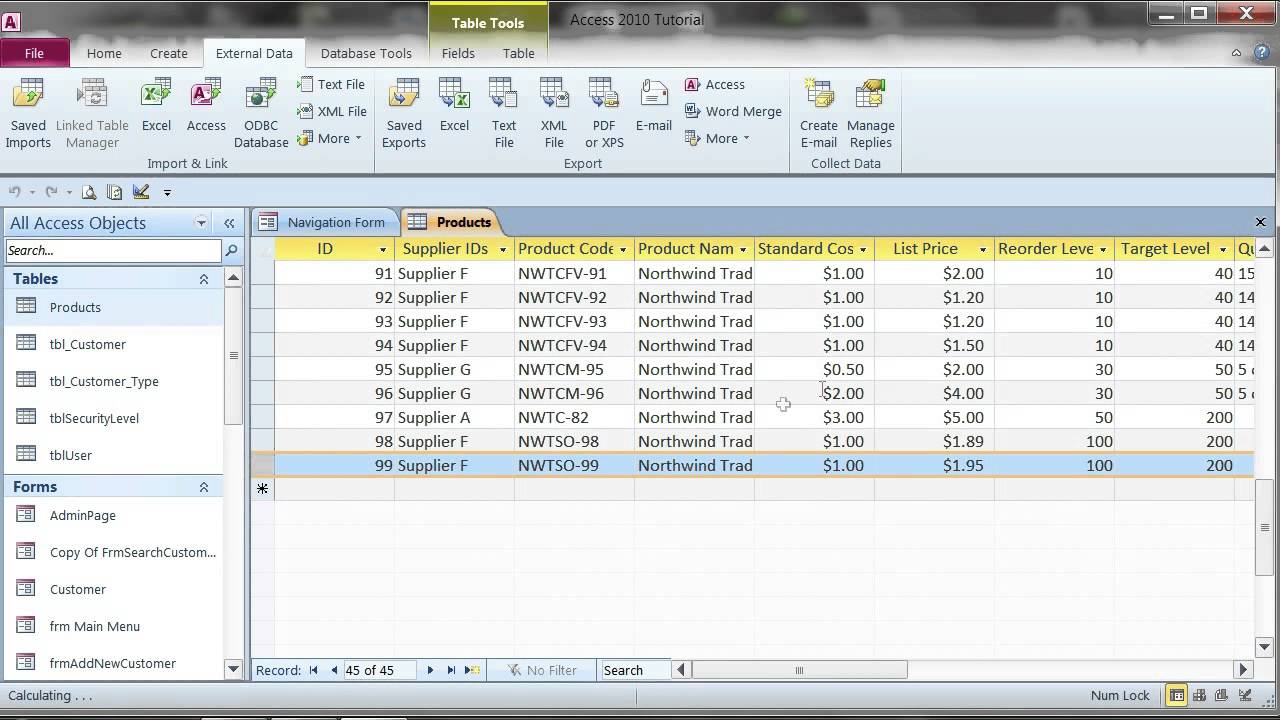
Task: Export to Text File
Action: [x=504, y=115]
